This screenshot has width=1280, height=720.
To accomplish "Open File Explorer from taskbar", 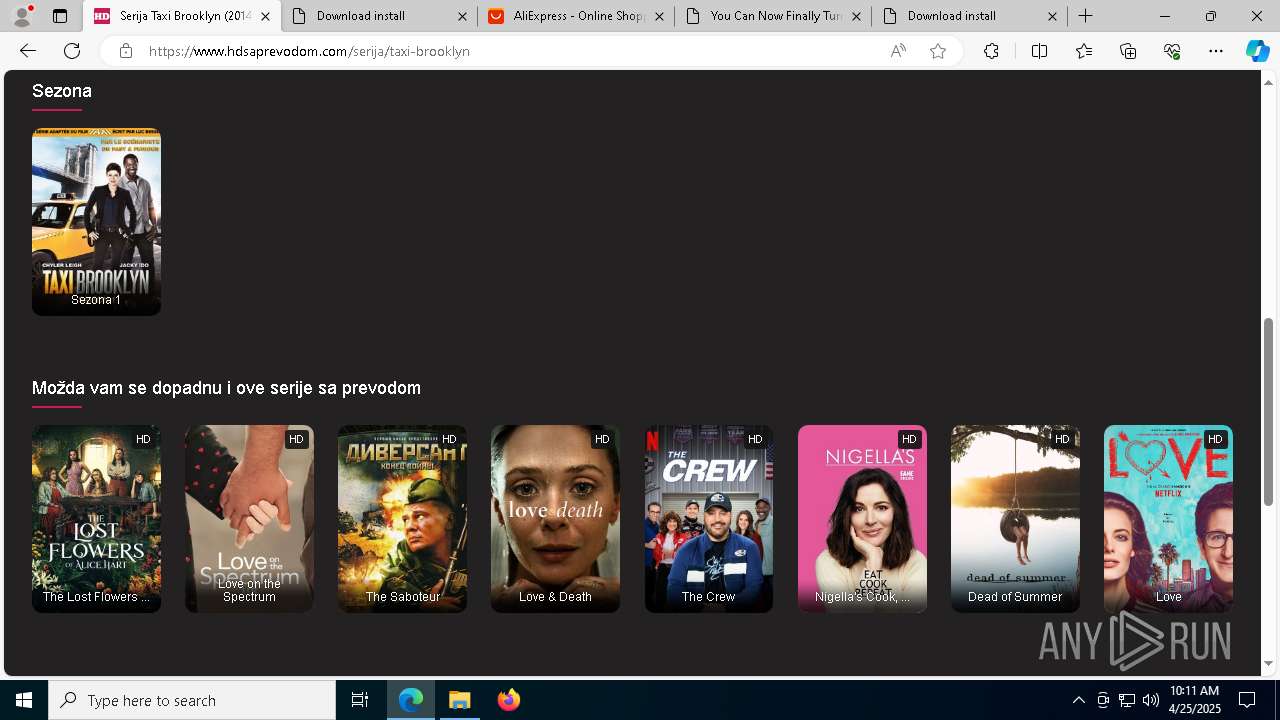I will click(460, 700).
